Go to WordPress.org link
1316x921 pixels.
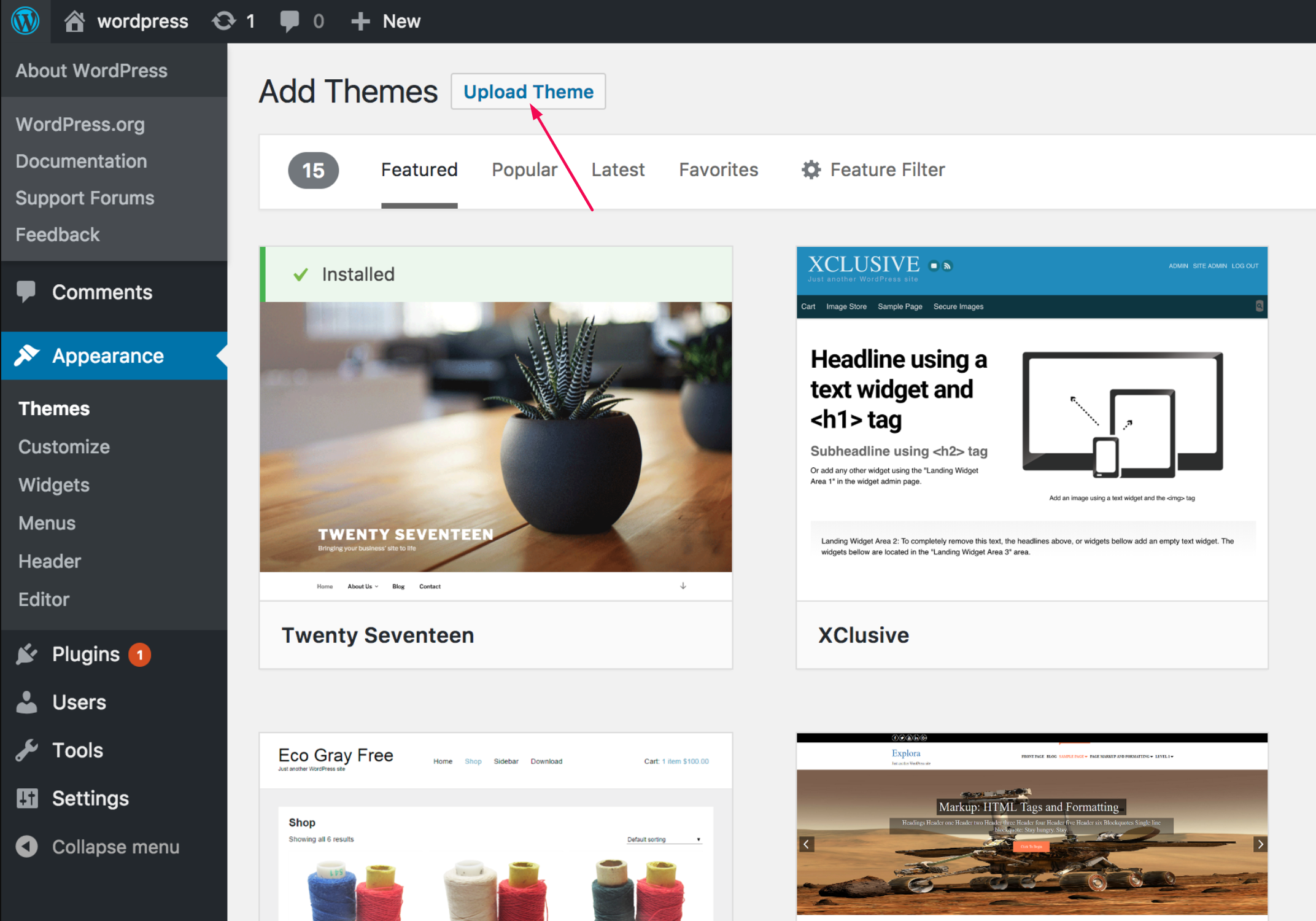tap(80, 125)
